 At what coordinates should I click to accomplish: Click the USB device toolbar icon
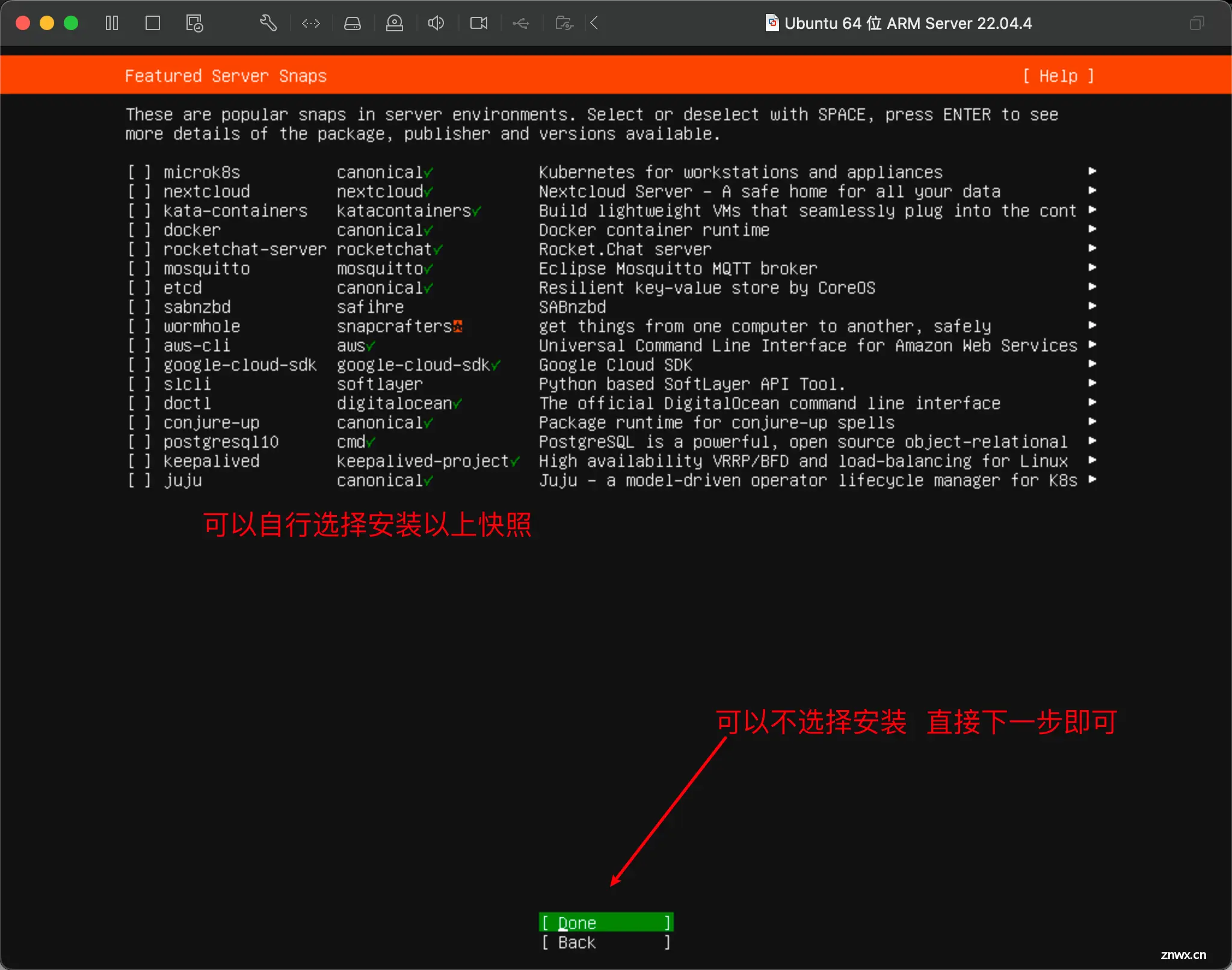521,23
